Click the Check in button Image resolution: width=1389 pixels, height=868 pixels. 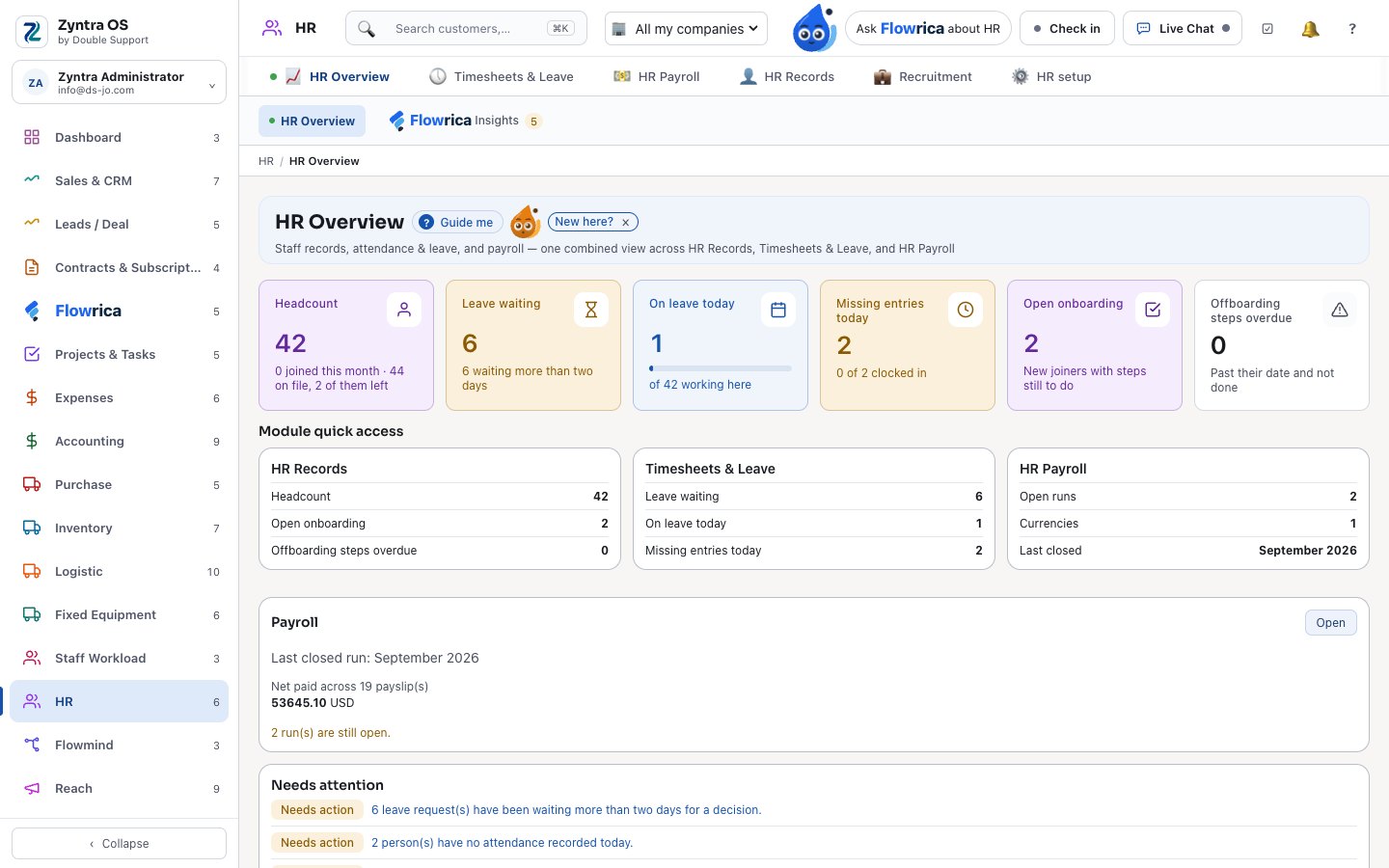point(1067,29)
